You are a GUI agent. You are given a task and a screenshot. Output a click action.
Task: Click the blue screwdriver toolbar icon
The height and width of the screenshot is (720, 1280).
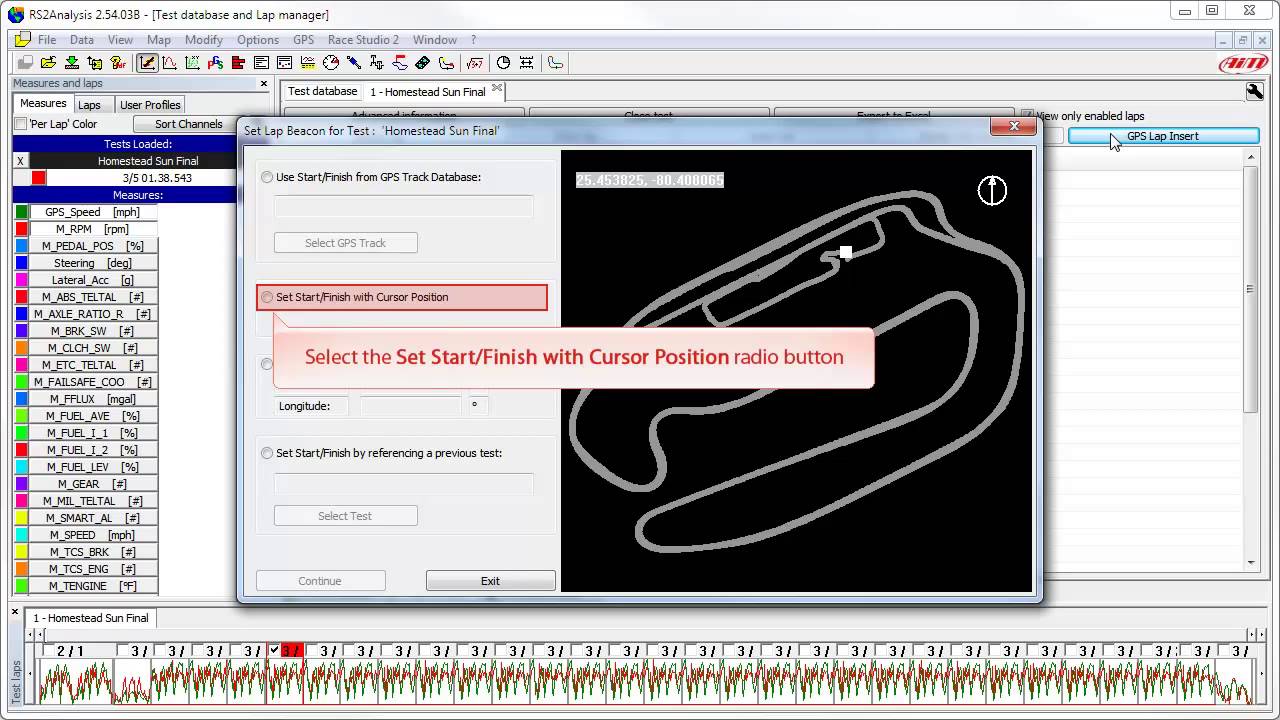[354, 63]
